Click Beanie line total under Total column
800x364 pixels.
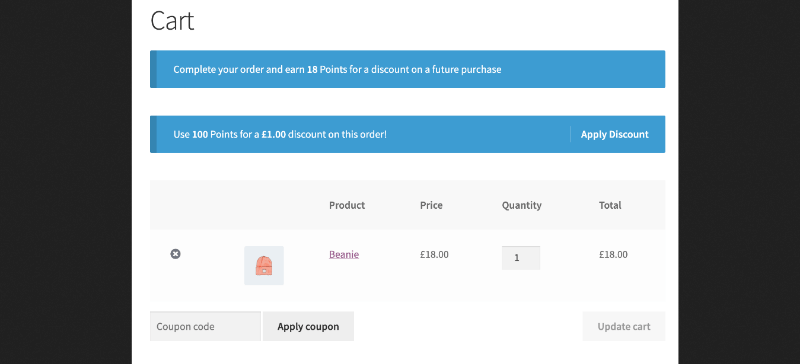[x=613, y=254]
